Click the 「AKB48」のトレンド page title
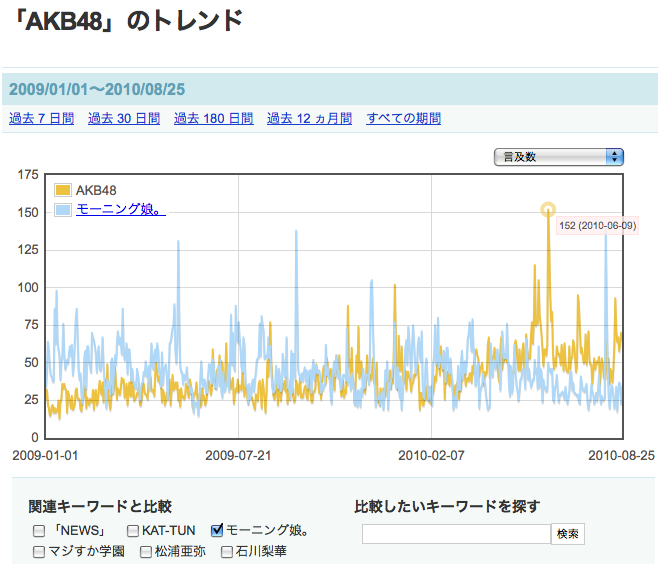The width and height of the screenshot is (658, 564). tap(128, 21)
